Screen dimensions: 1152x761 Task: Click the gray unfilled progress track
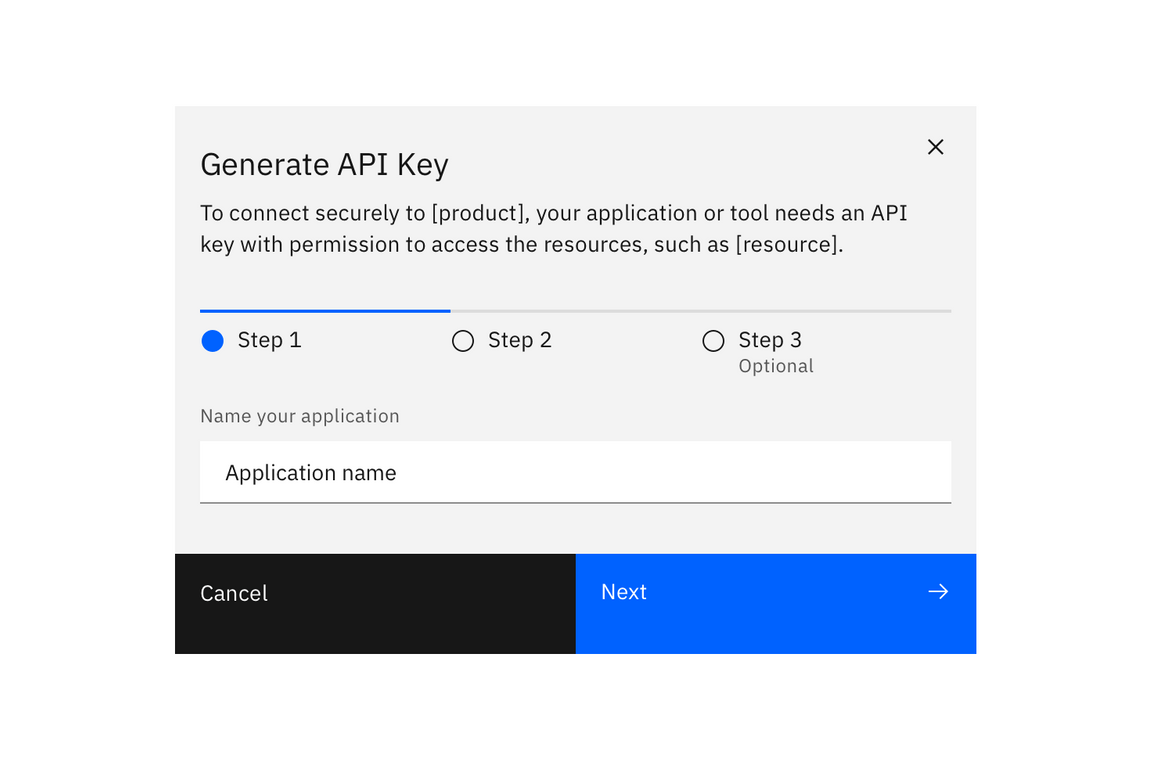click(x=700, y=310)
